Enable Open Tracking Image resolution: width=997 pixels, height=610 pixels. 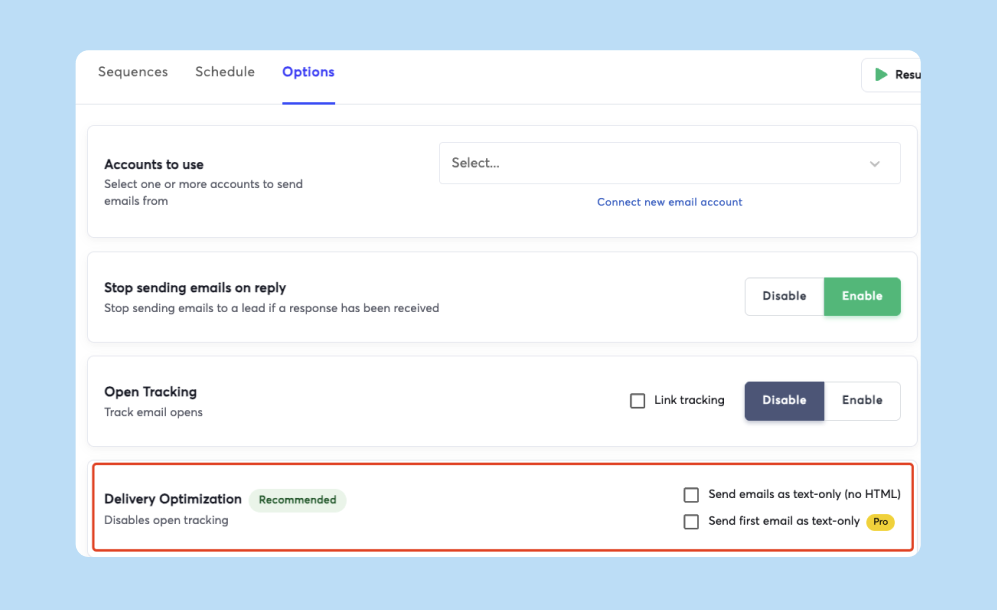pos(862,401)
